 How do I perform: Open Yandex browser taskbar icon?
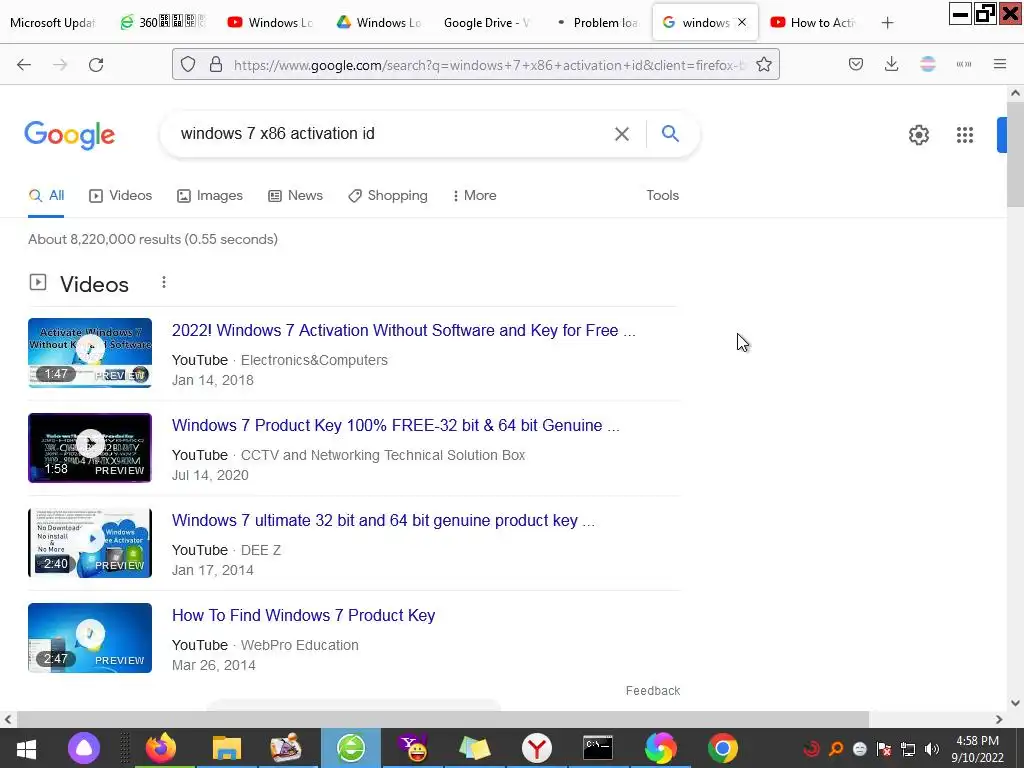[536, 748]
